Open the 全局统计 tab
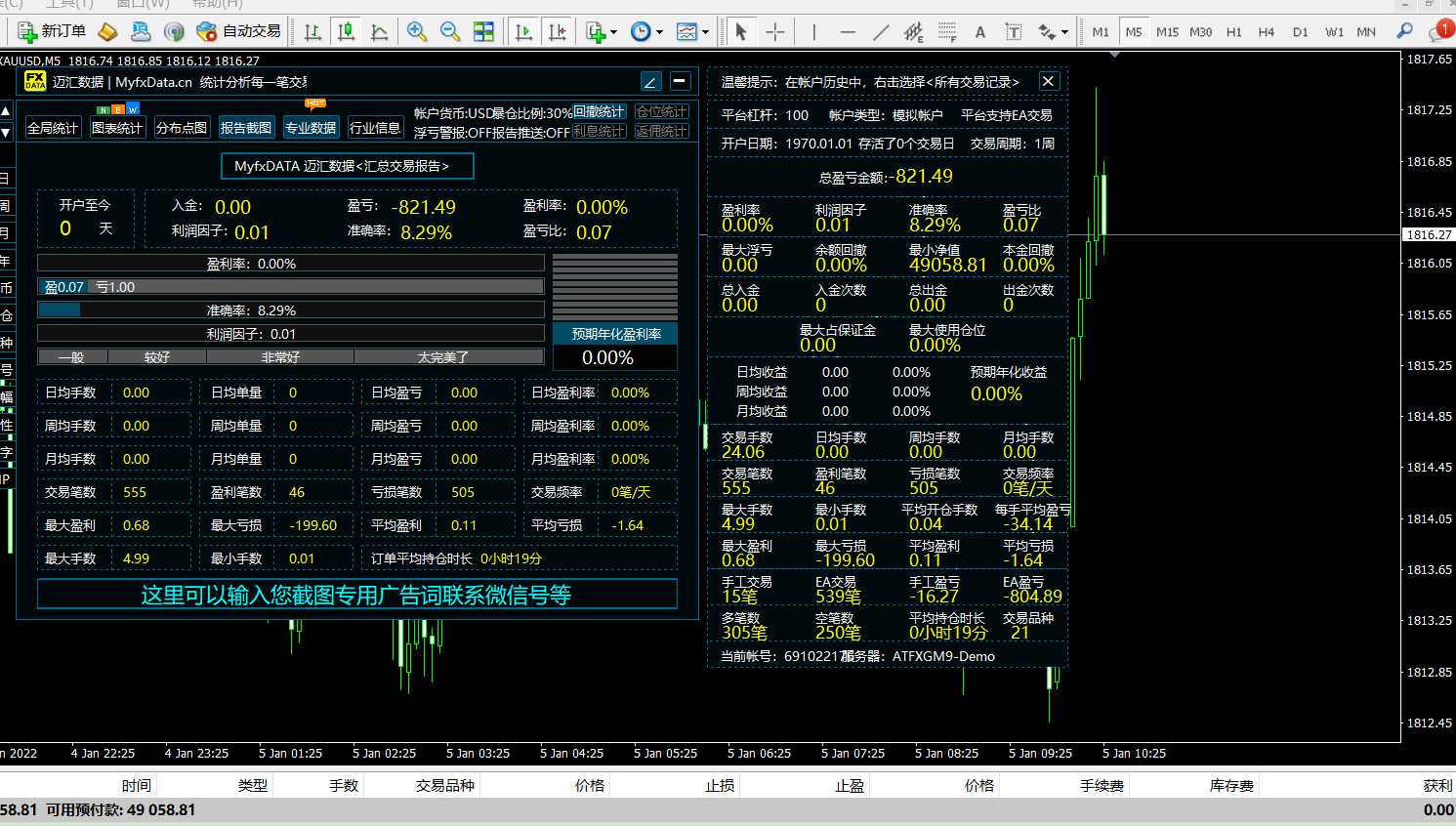This screenshot has width=1456, height=826. (x=53, y=127)
